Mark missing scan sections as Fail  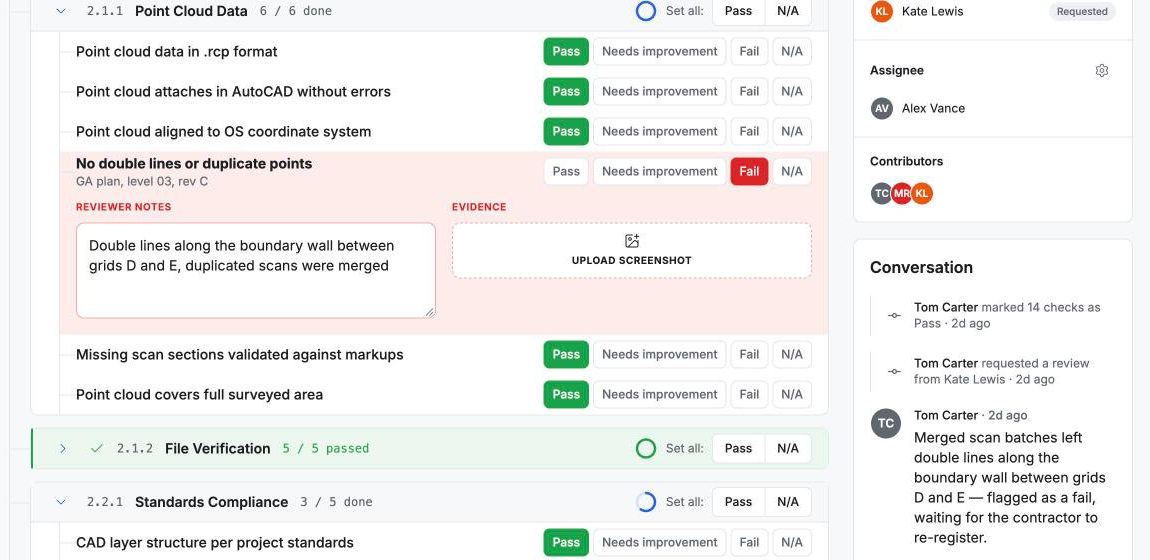point(749,355)
